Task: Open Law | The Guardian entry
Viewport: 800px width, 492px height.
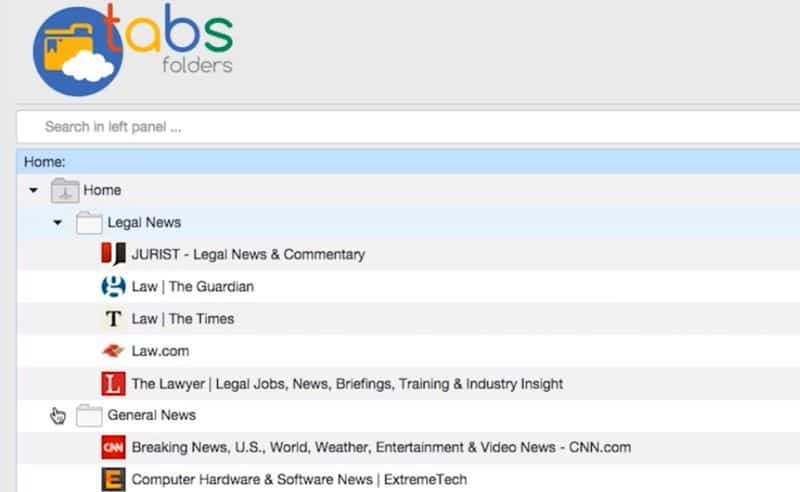Action: point(192,286)
